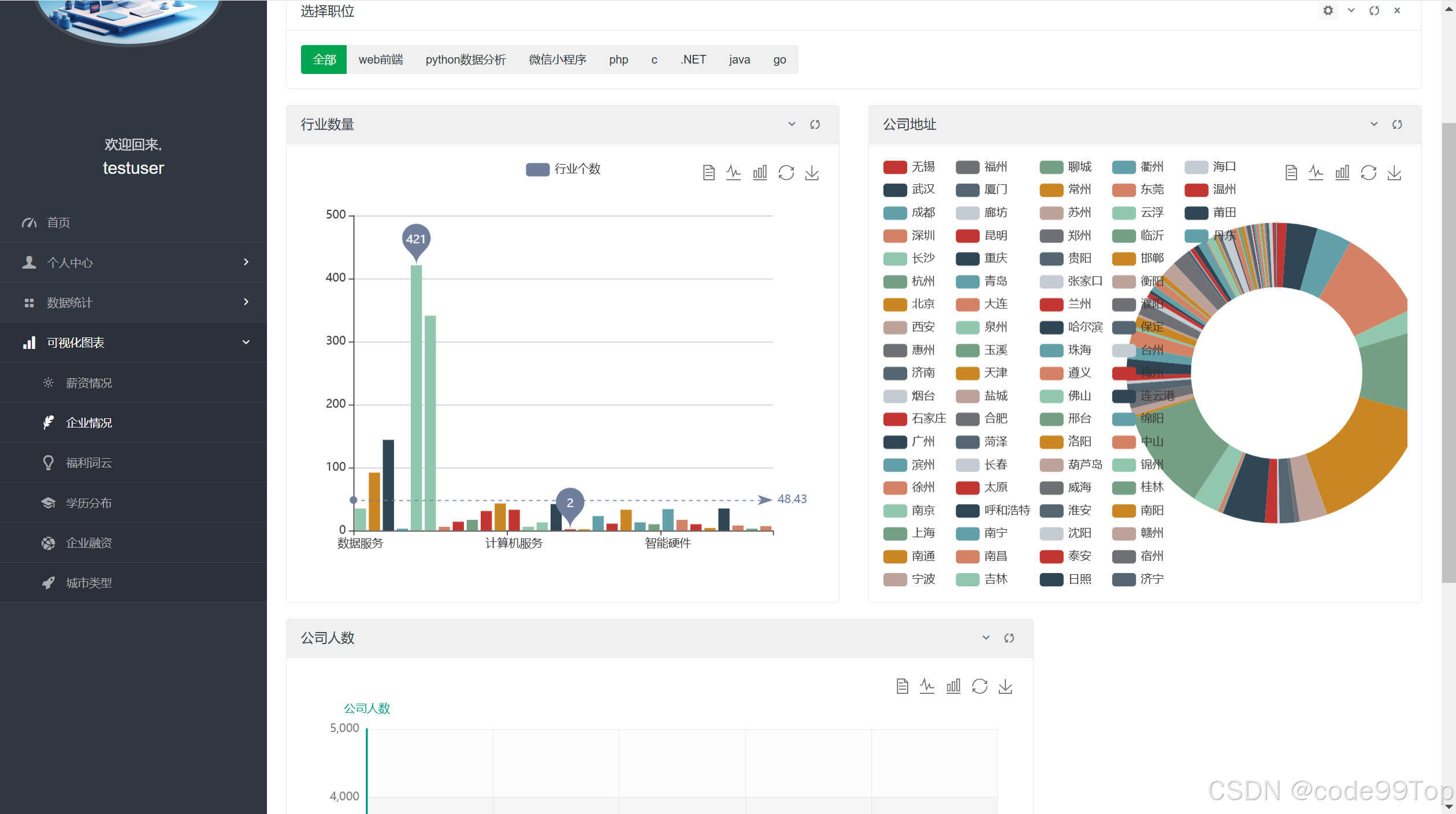Toggle the 行业个数 legend item

click(563, 169)
